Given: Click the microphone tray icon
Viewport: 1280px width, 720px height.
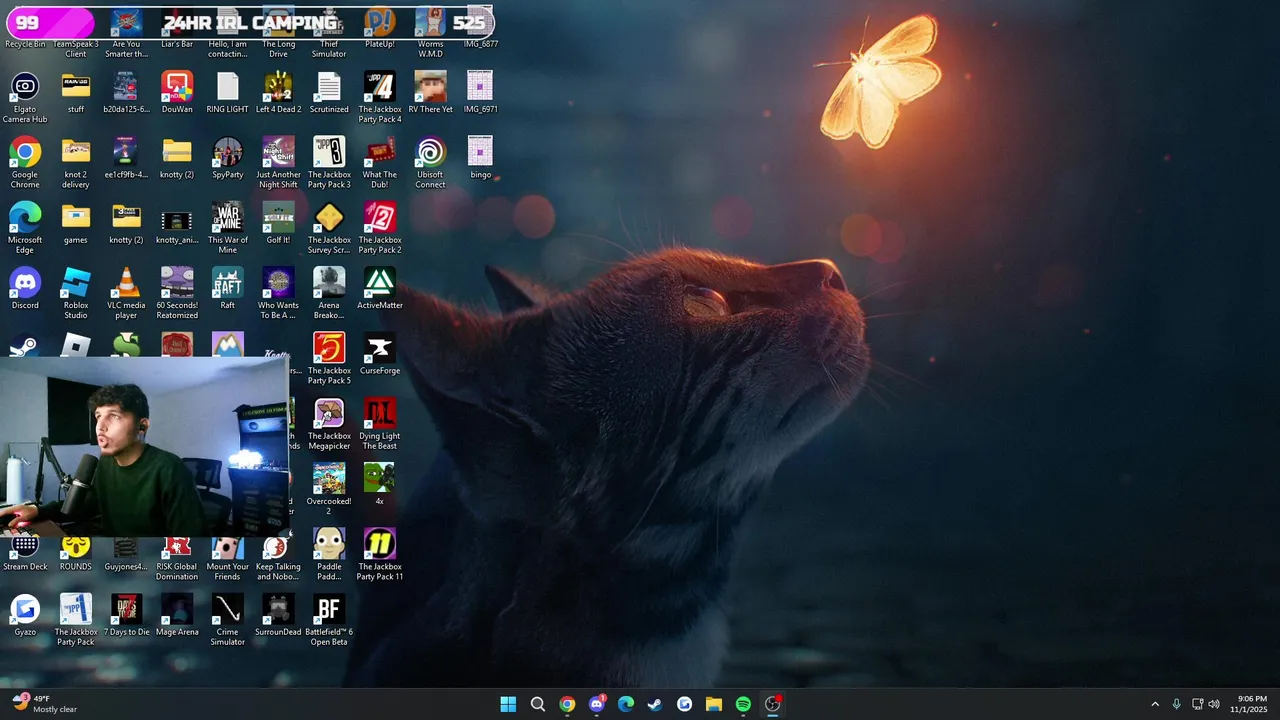Looking at the screenshot, I should tap(1176, 704).
